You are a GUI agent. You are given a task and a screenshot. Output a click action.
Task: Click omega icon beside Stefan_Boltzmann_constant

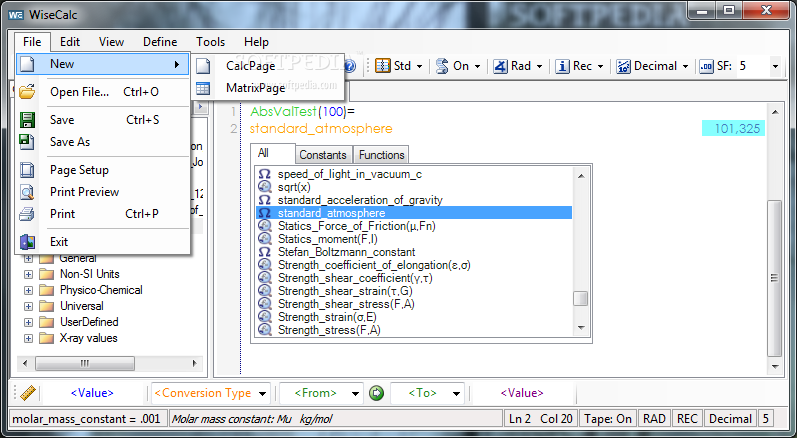pos(264,252)
